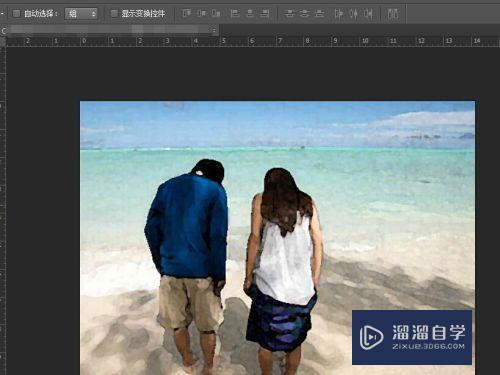500x375 pixels.
Task: Click the Distribute left edges icon
Action: click(339, 14)
